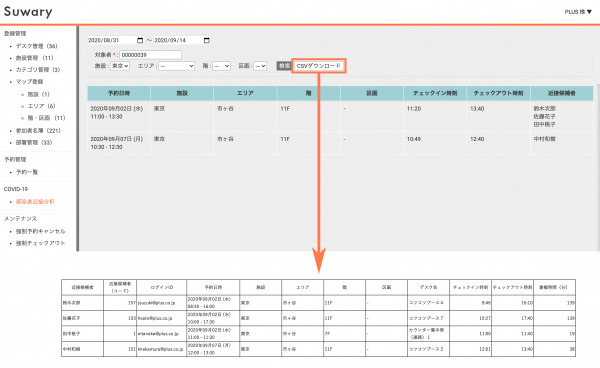Viewport: 600px width, 368px height.
Task: Expand the 区画 section dropdown
Action: 260,66
